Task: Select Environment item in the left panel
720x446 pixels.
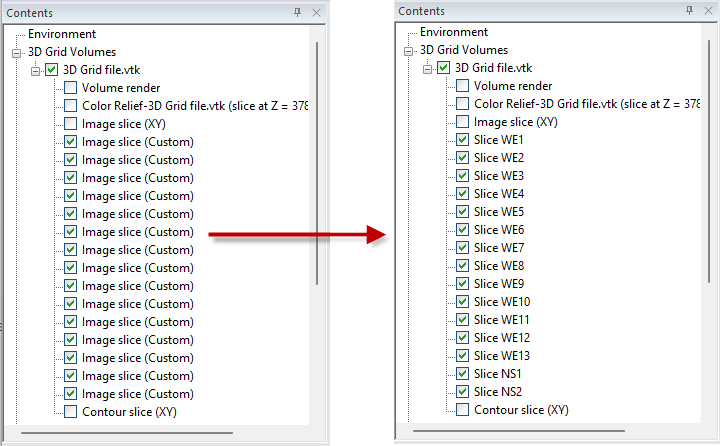Action: point(62,34)
